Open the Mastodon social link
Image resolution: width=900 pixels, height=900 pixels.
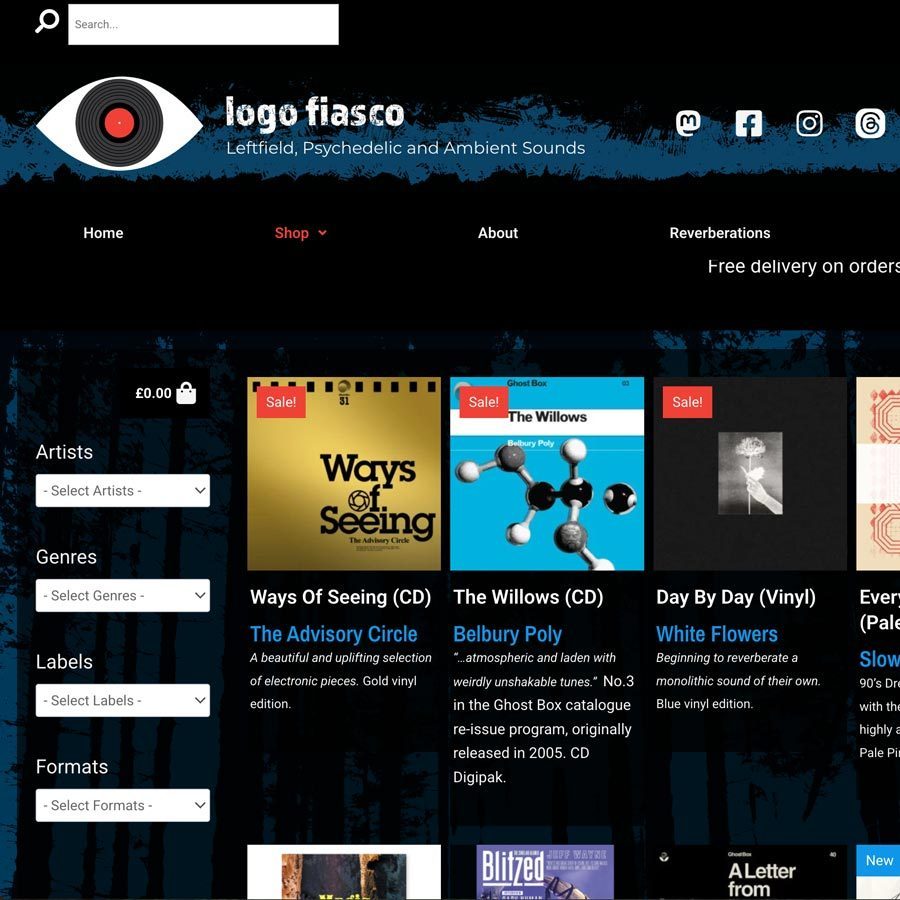pyautogui.click(x=688, y=123)
